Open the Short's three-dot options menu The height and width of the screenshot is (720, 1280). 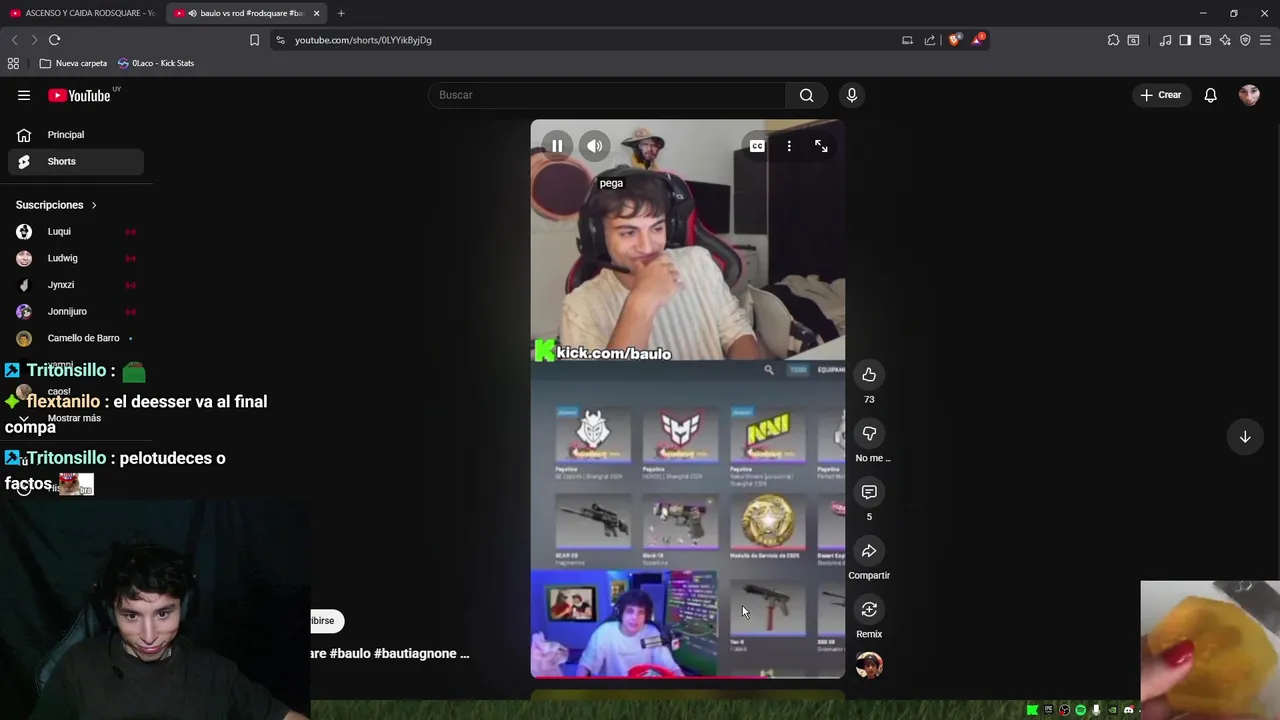click(789, 146)
